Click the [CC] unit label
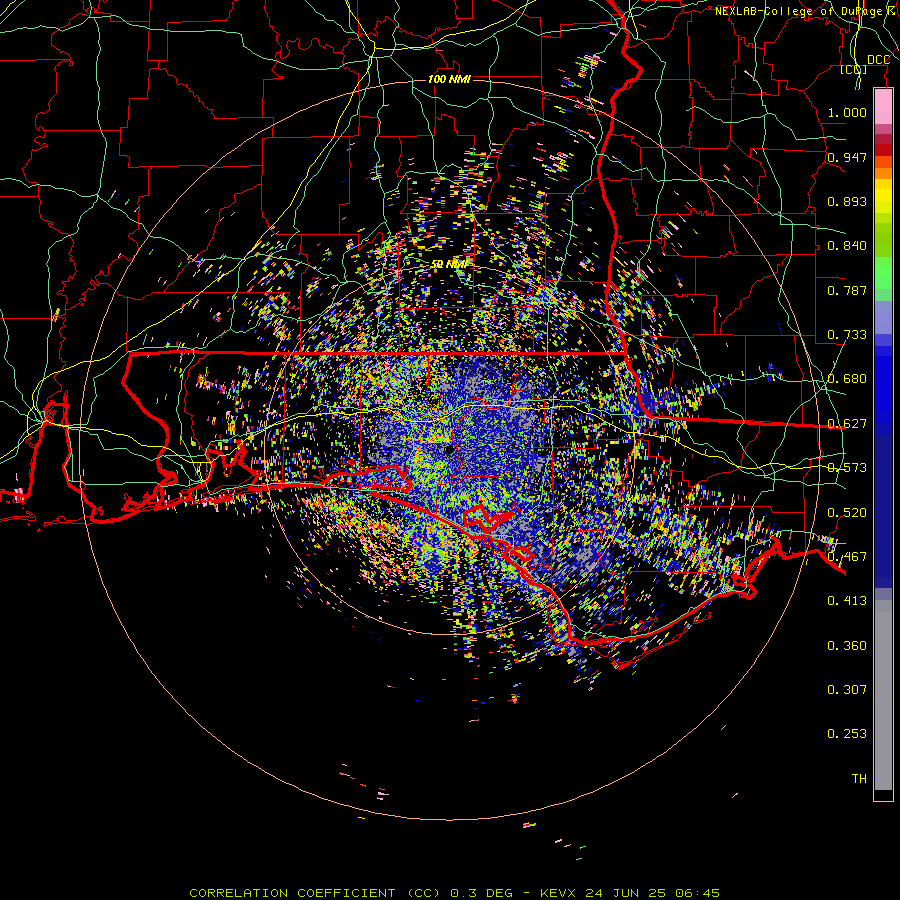The width and height of the screenshot is (900, 900). click(x=854, y=69)
